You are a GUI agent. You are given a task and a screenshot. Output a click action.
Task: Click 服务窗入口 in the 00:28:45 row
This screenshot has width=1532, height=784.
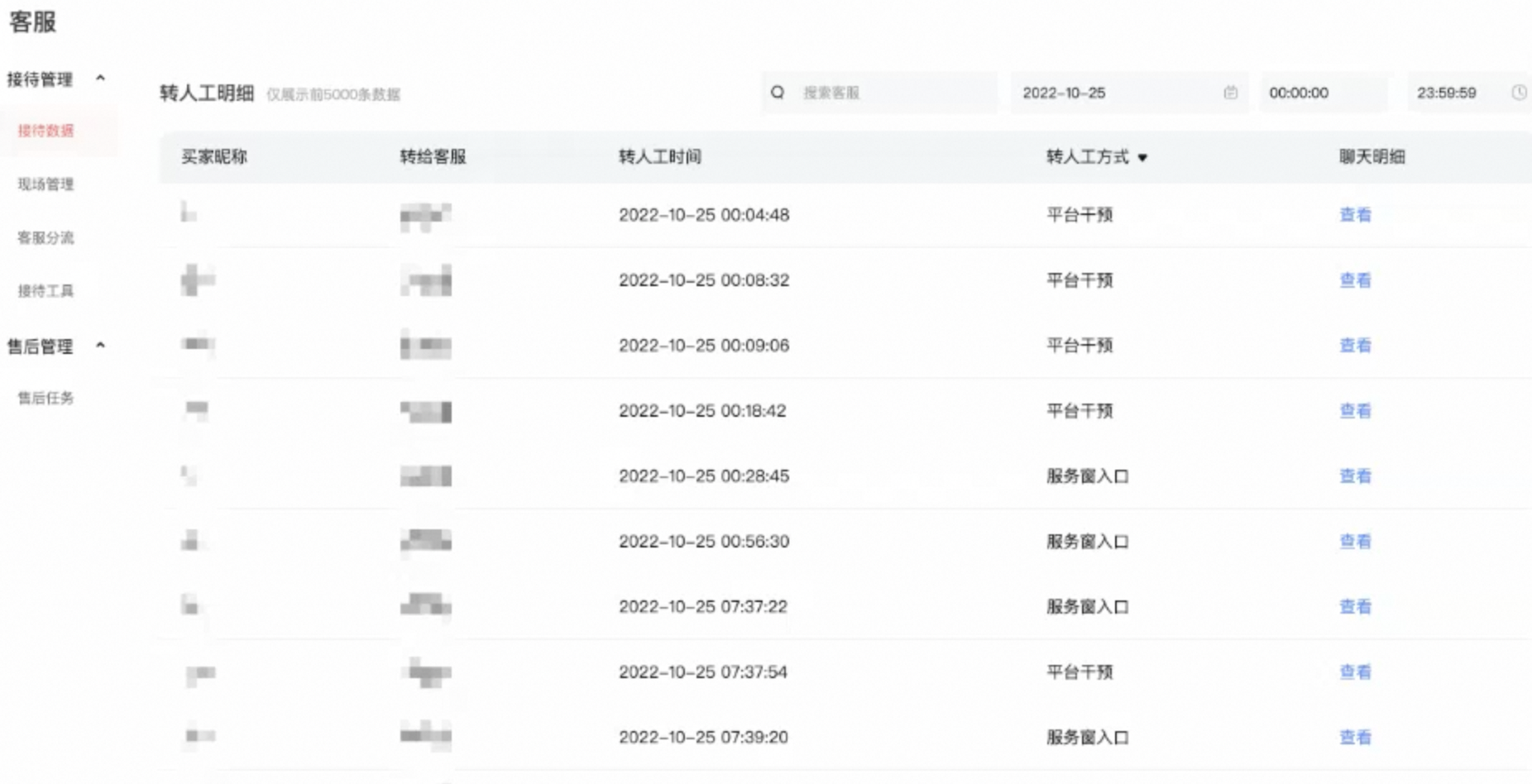pos(1088,476)
